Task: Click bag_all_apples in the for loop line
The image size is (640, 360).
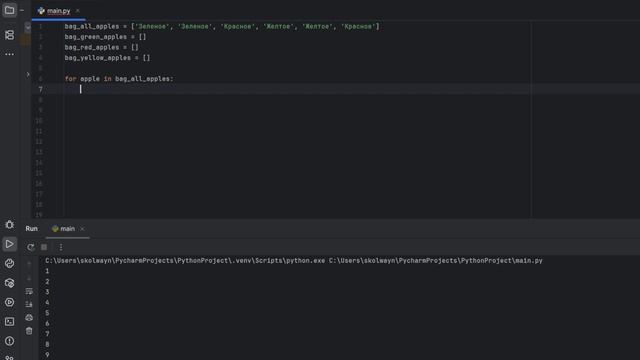Action: [142, 79]
